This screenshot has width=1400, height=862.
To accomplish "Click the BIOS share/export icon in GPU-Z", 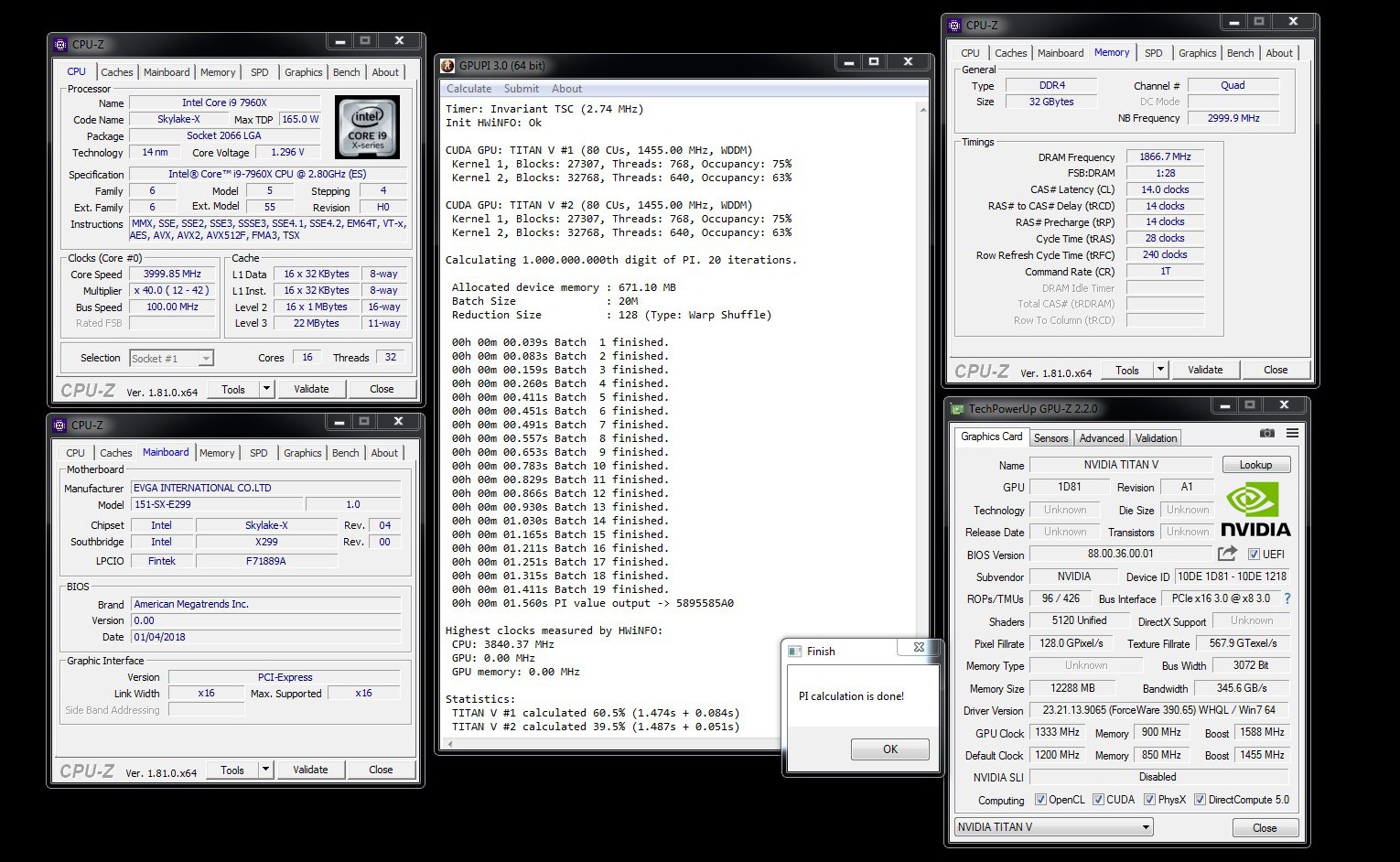I will [1227, 554].
